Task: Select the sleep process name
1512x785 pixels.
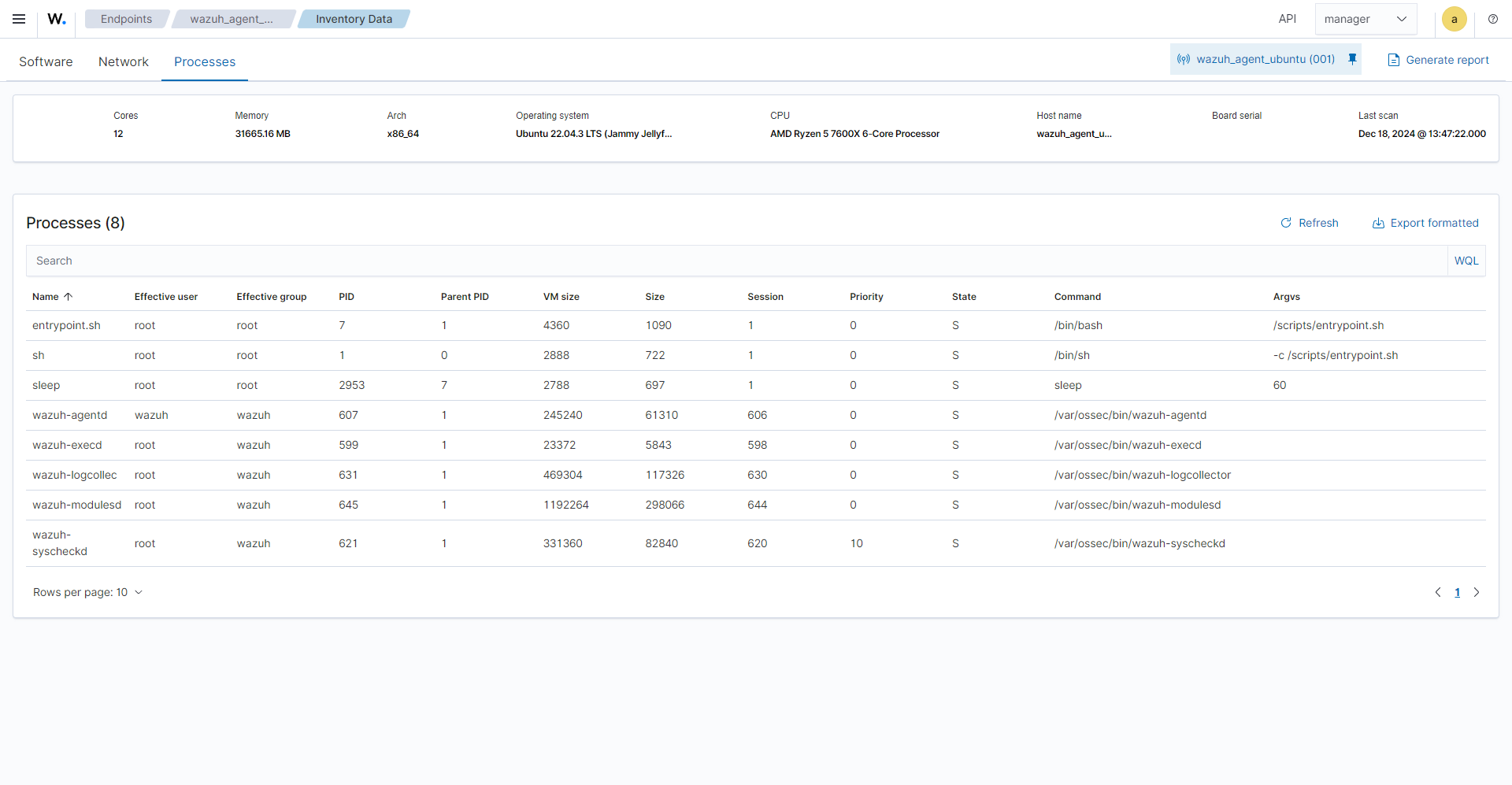Action: [46, 385]
